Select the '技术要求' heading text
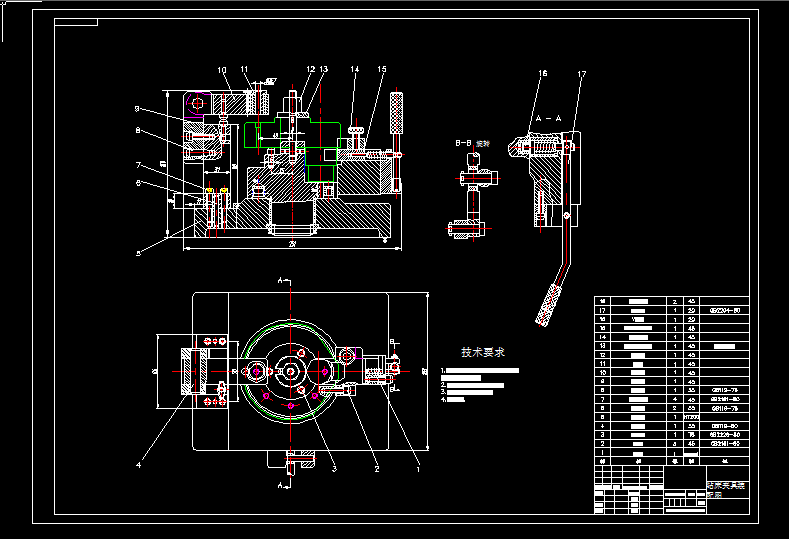Screen dimensions: 789x539 point(483,352)
